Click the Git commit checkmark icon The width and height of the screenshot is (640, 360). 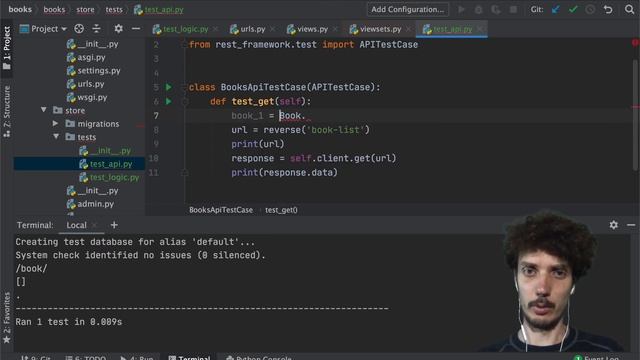[x=573, y=9]
